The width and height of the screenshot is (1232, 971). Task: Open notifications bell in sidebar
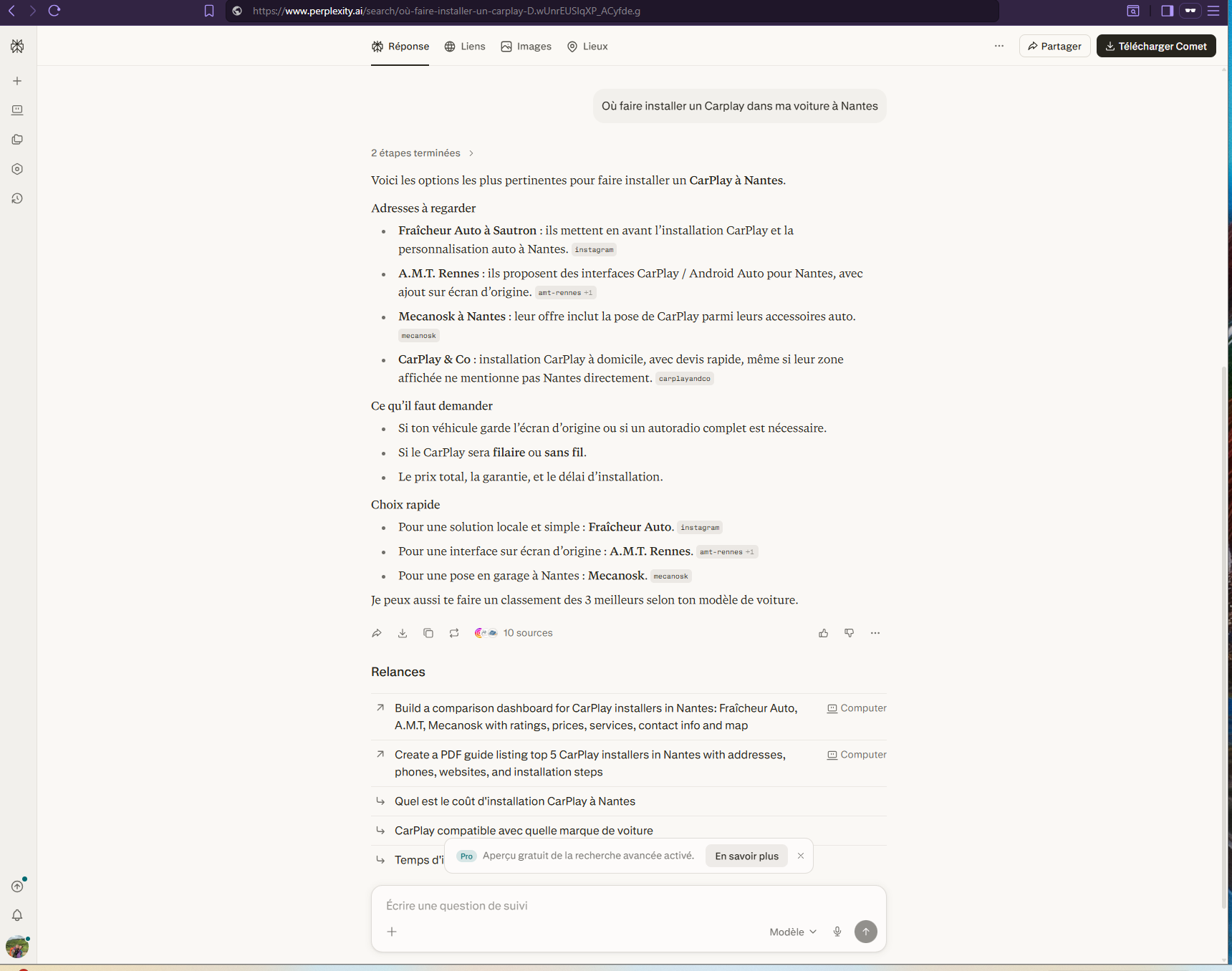point(17,915)
